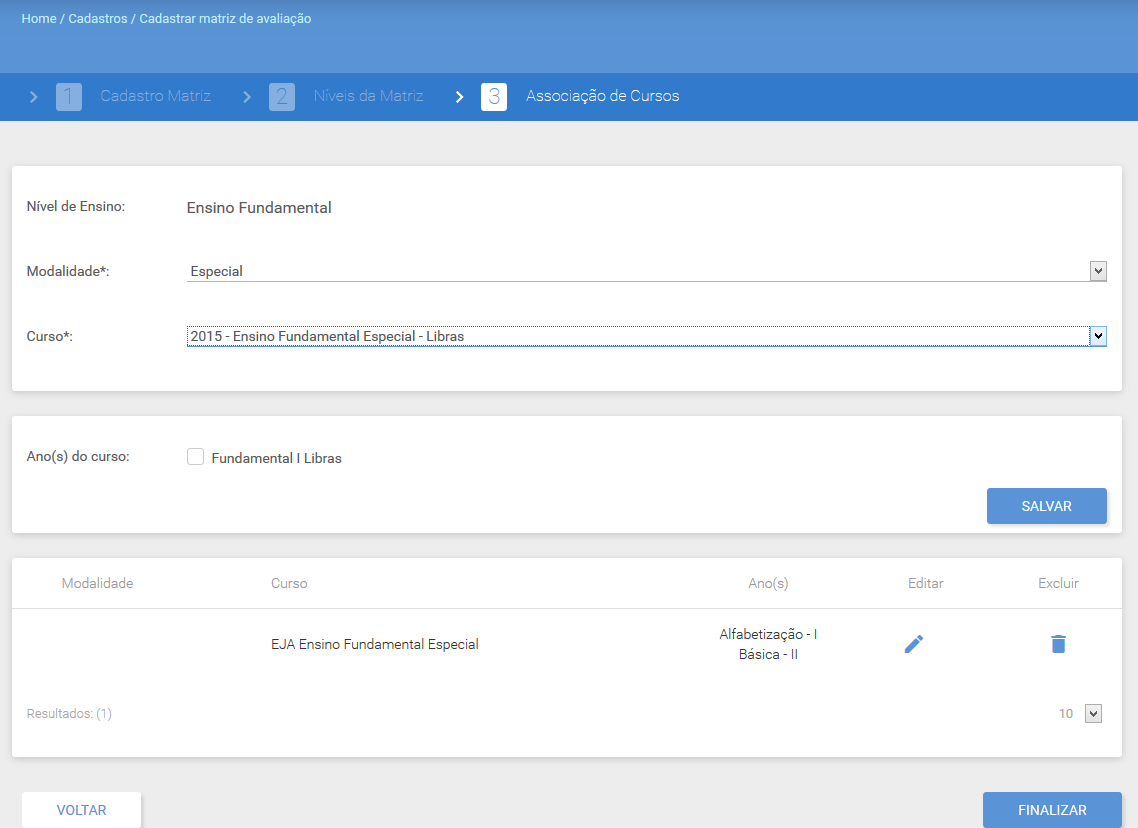The image size is (1138, 828).
Task: Click the FINALIZAR button
Action: pos(1052,810)
